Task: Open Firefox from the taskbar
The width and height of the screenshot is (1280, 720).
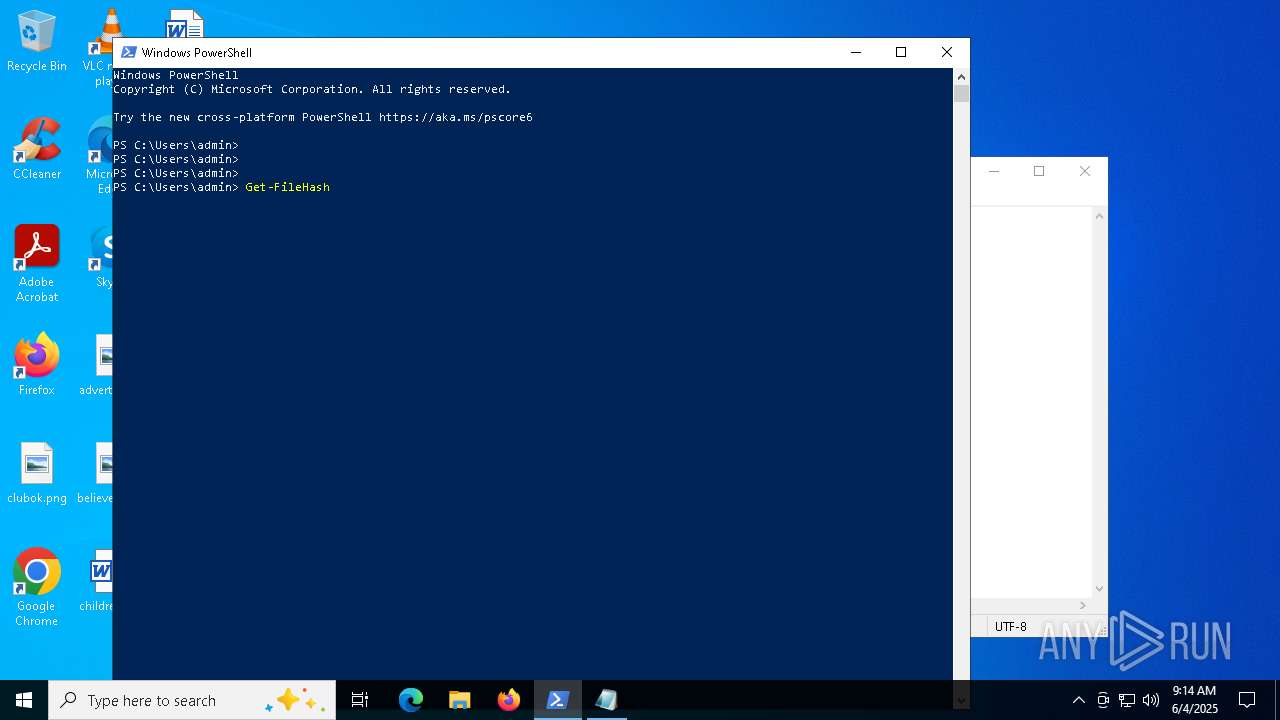Action: tap(509, 700)
